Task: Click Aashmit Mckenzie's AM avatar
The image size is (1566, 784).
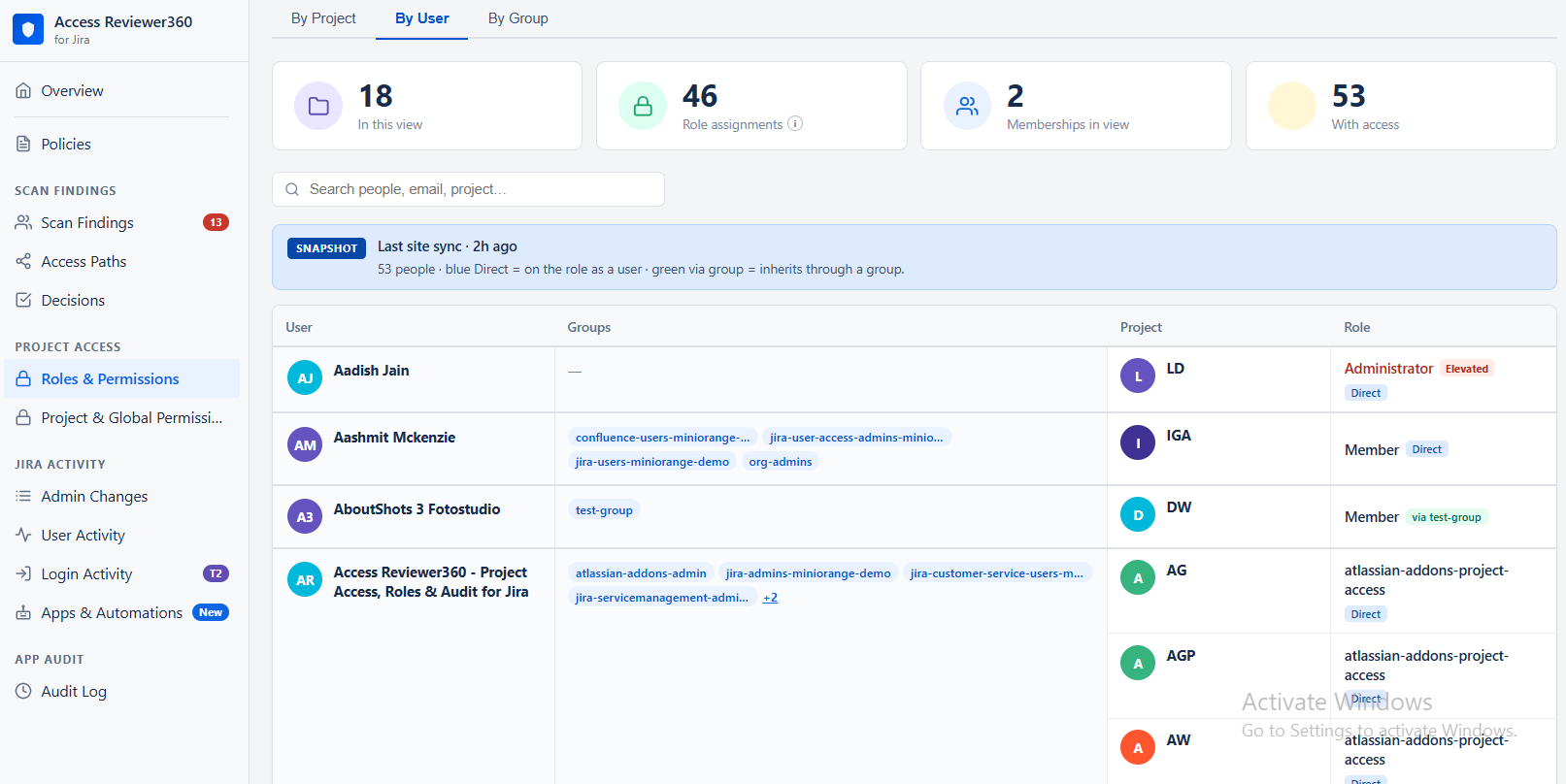Action: 305,444
